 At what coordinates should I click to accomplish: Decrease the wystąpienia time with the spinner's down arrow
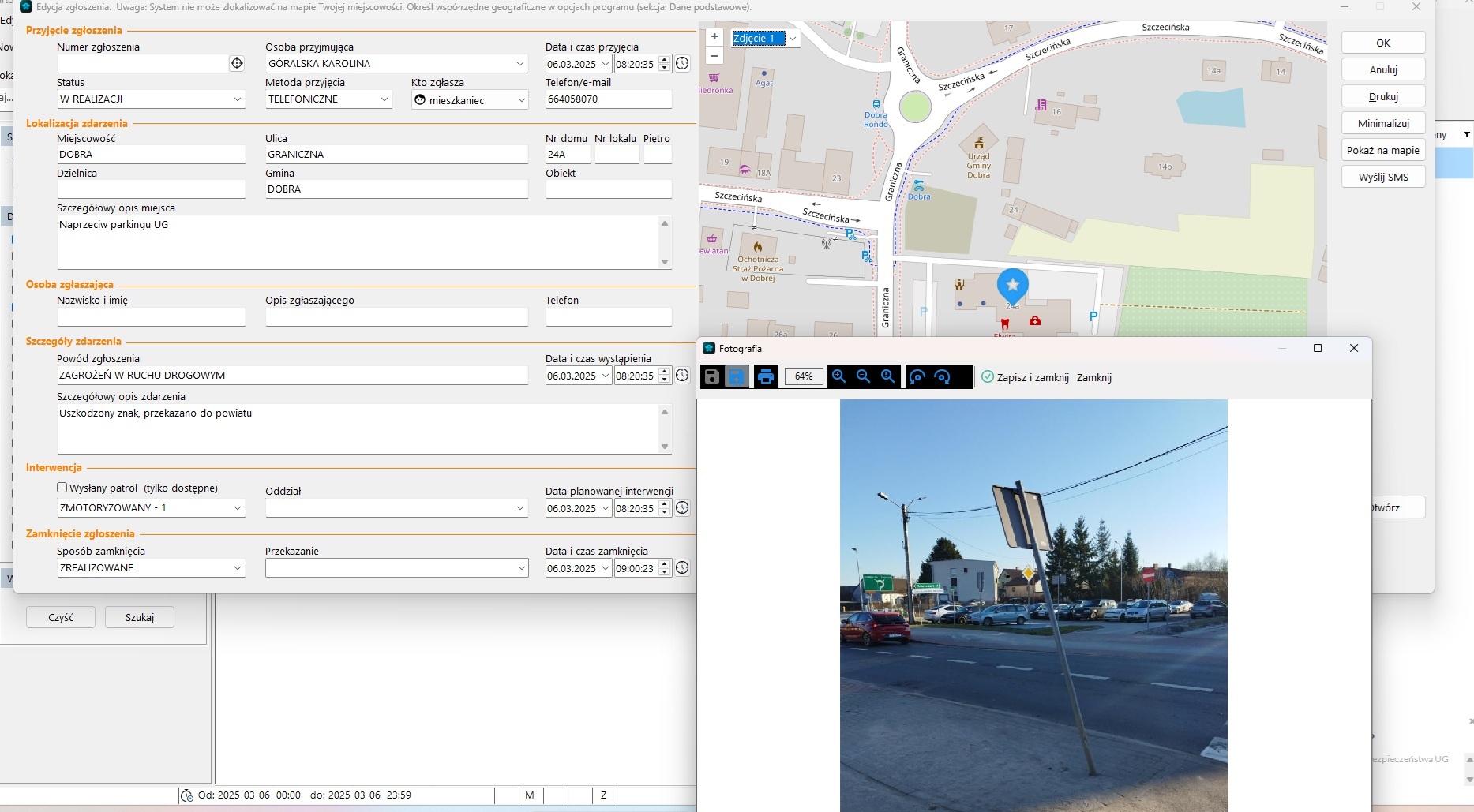(665, 380)
